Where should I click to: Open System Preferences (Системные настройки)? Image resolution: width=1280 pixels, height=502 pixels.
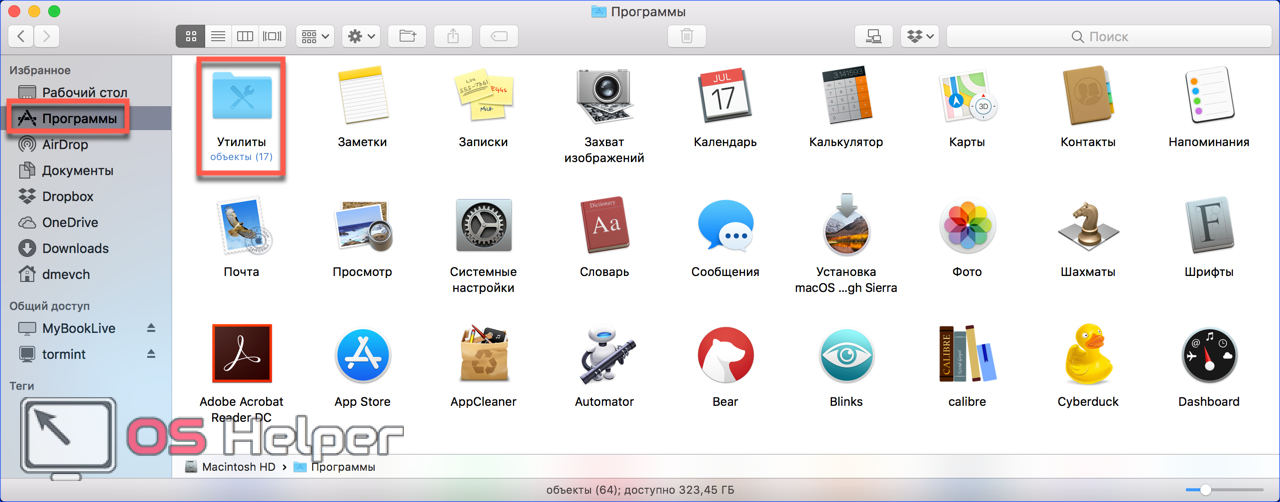pyautogui.click(x=483, y=227)
